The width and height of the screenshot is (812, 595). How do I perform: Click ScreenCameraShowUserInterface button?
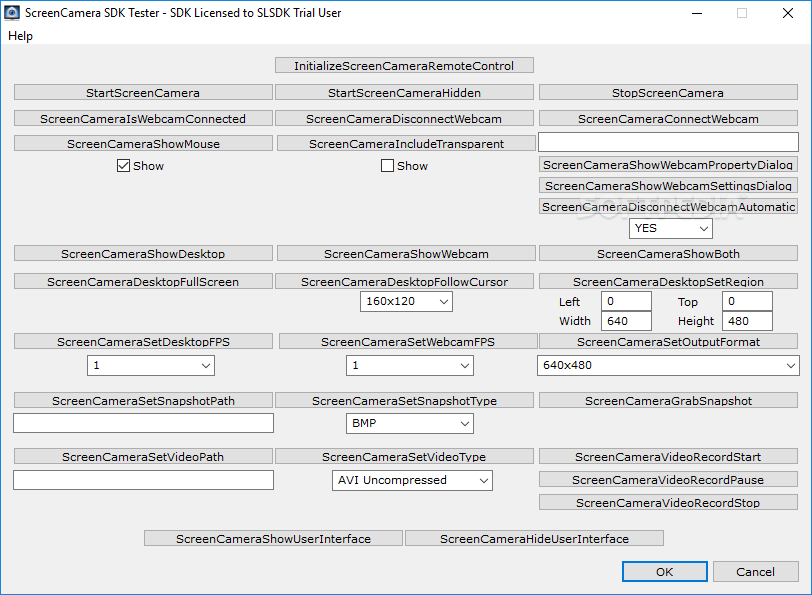pos(273,538)
